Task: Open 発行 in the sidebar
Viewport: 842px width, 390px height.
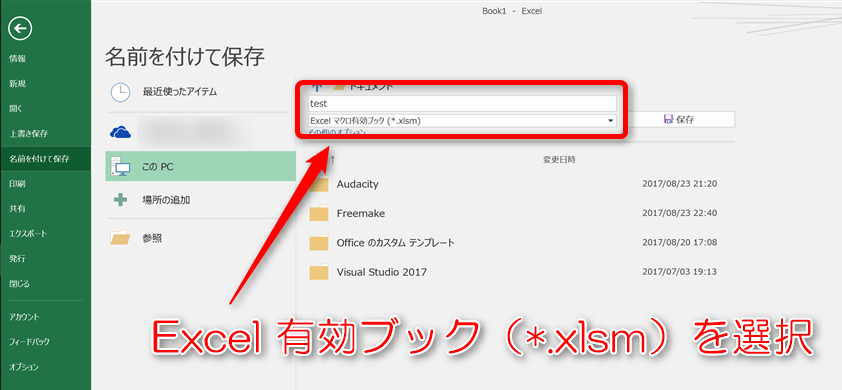Action: pos(17,258)
